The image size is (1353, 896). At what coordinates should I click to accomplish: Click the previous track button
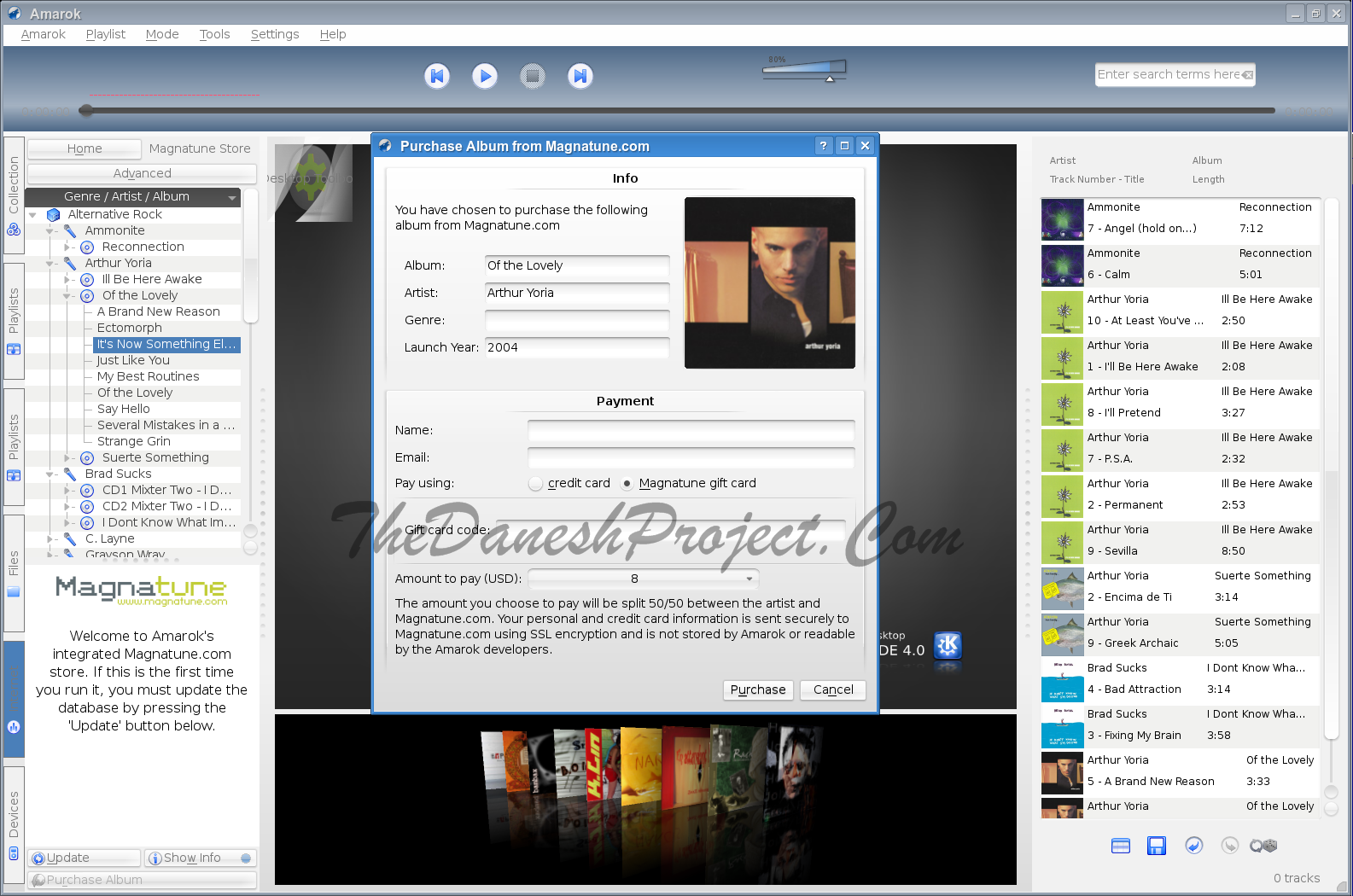437,76
